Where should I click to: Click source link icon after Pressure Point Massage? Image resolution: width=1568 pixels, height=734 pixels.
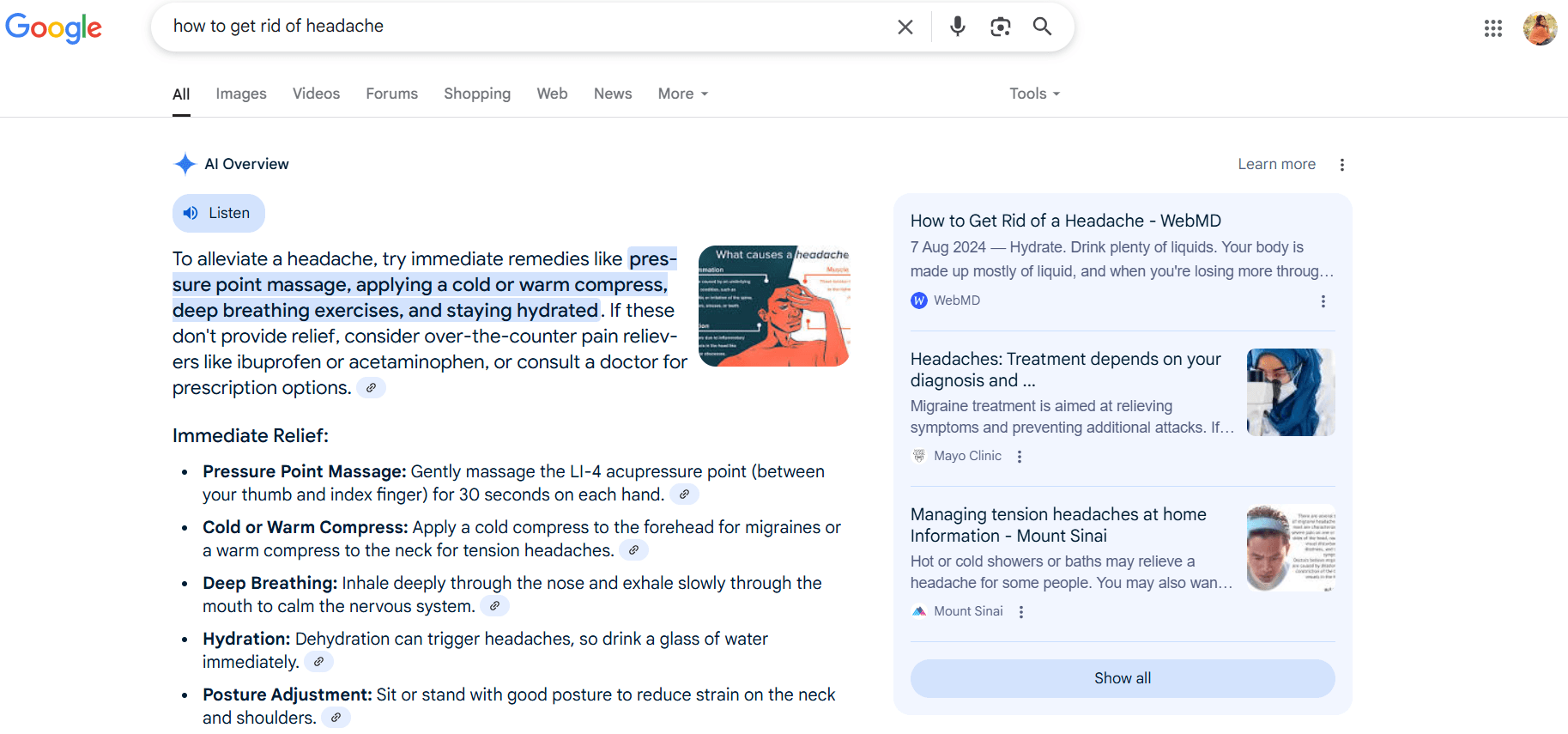click(684, 494)
